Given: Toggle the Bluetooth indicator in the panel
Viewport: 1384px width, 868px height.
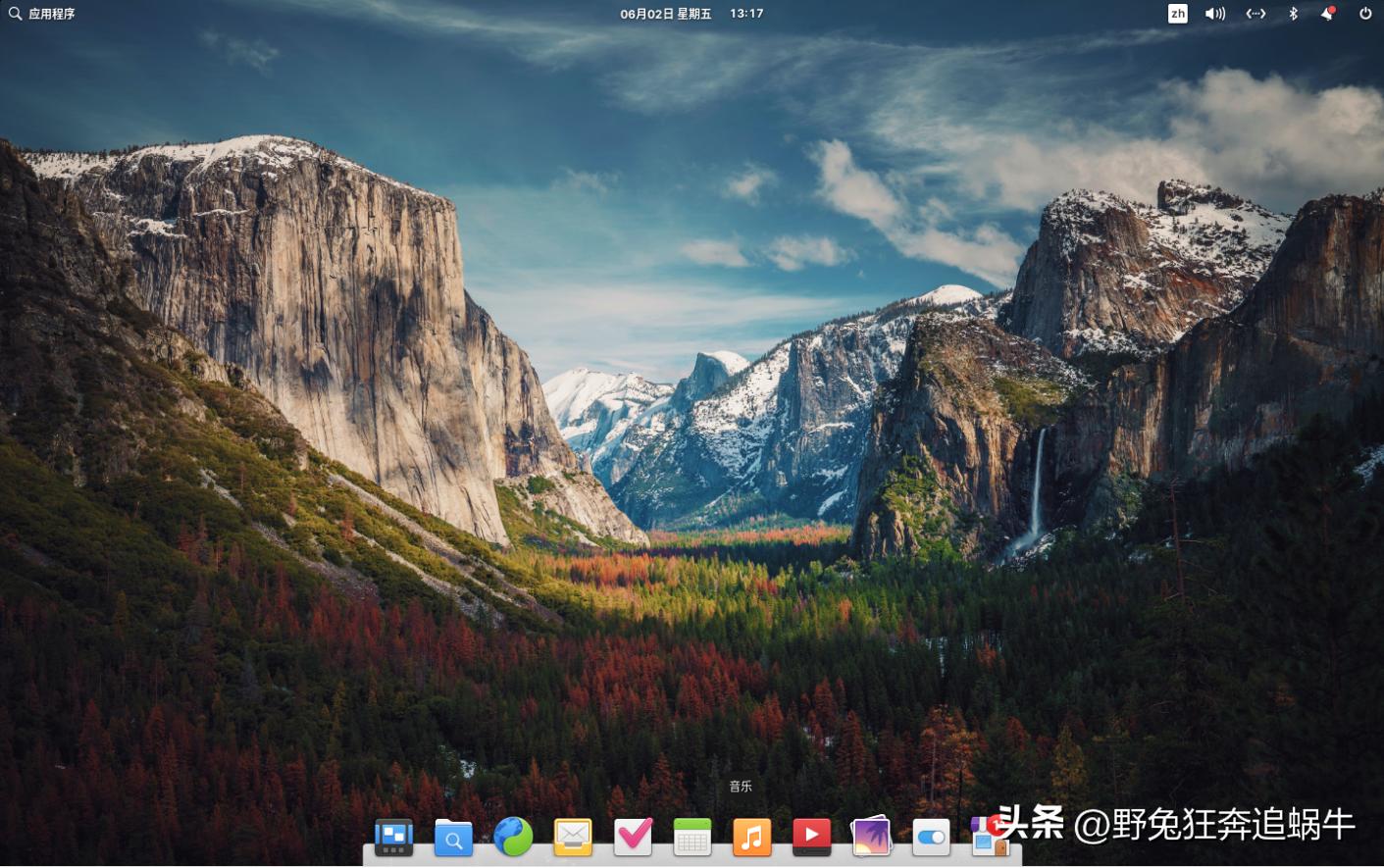Looking at the screenshot, I should [1292, 14].
